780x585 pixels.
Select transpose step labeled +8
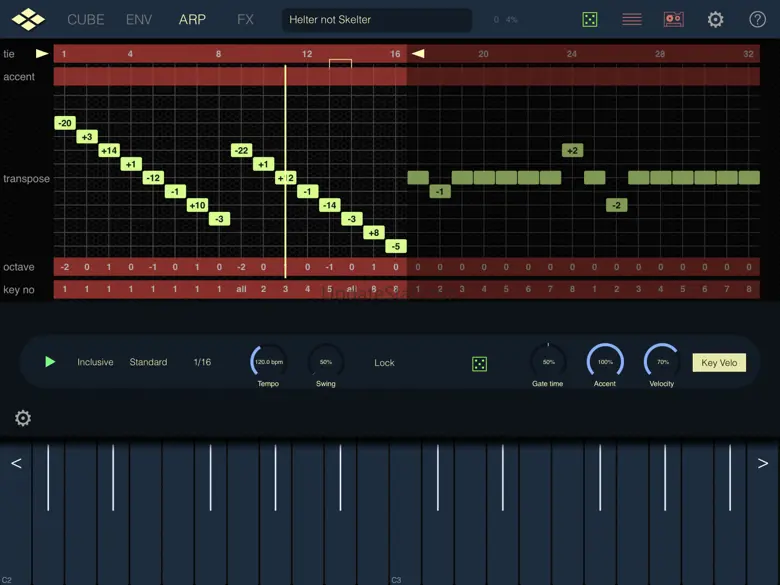(374, 232)
